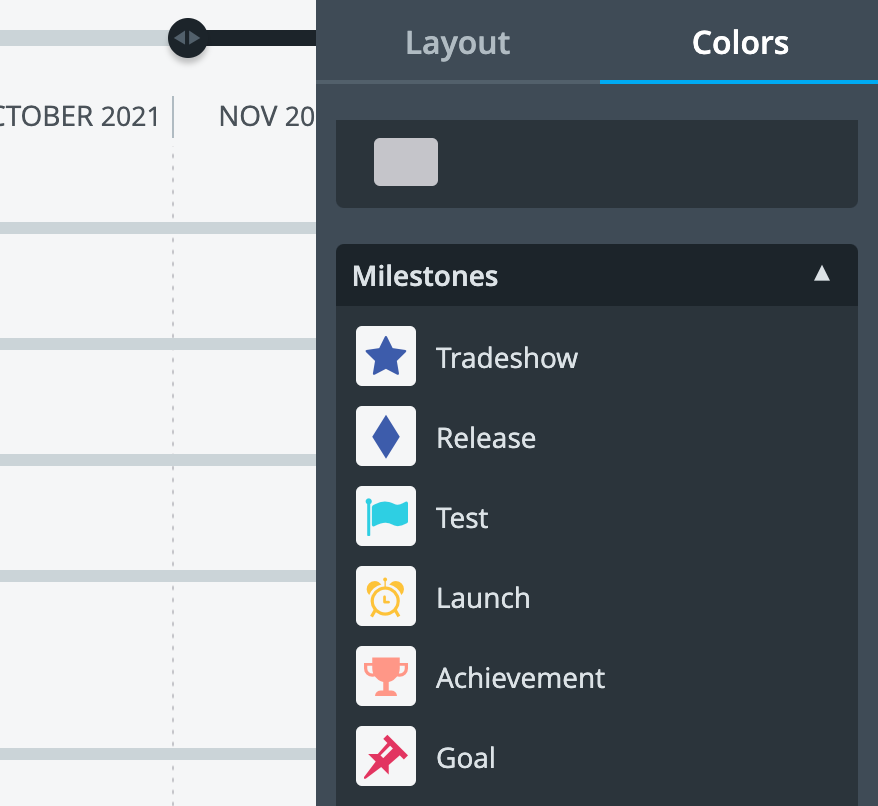The height and width of the screenshot is (806, 878).
Task: Select the cyan flag Test icon
Action: (x=386, y=516)
